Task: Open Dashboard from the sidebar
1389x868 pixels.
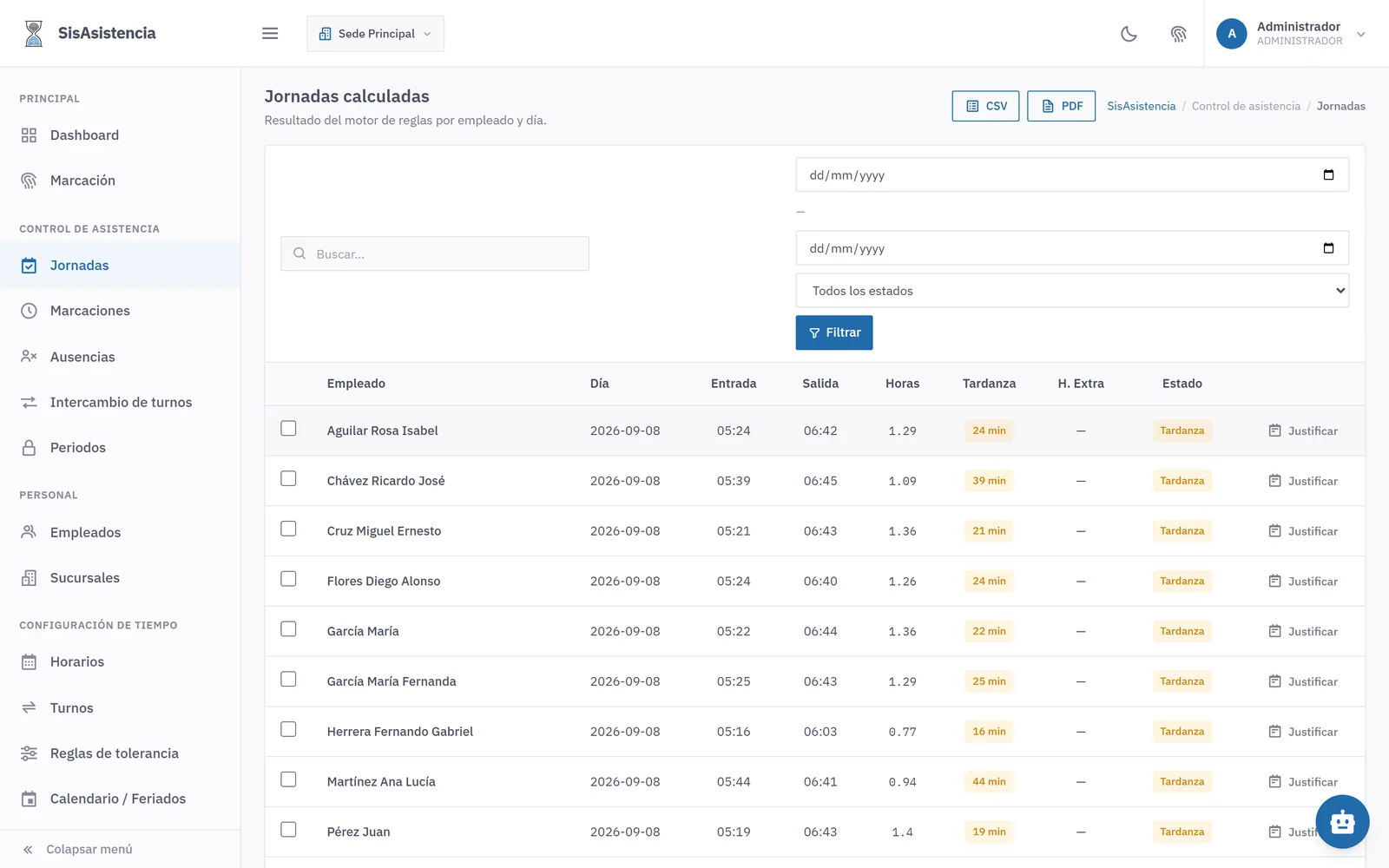Action: (120, 135)
